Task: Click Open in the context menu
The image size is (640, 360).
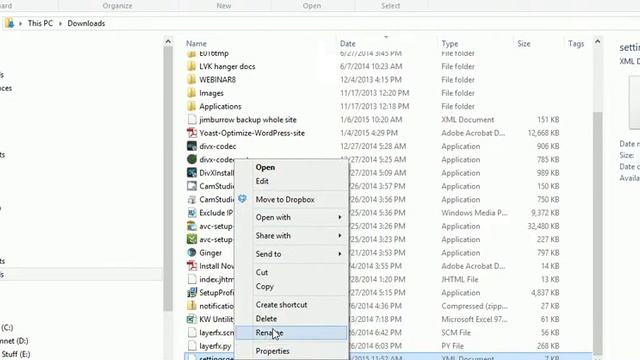Action: (265, 167)
